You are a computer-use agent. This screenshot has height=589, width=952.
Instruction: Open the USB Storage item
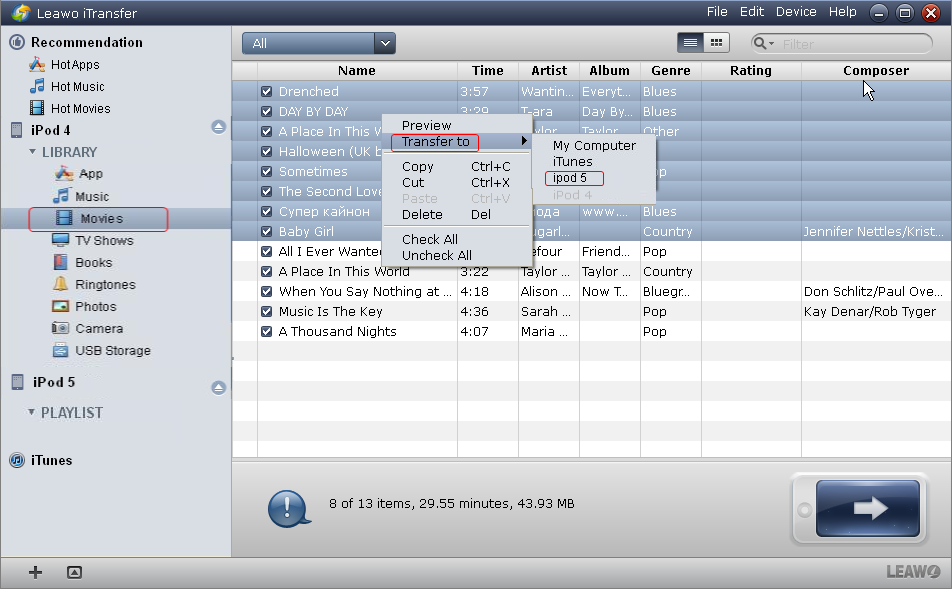tap(101, 350)
